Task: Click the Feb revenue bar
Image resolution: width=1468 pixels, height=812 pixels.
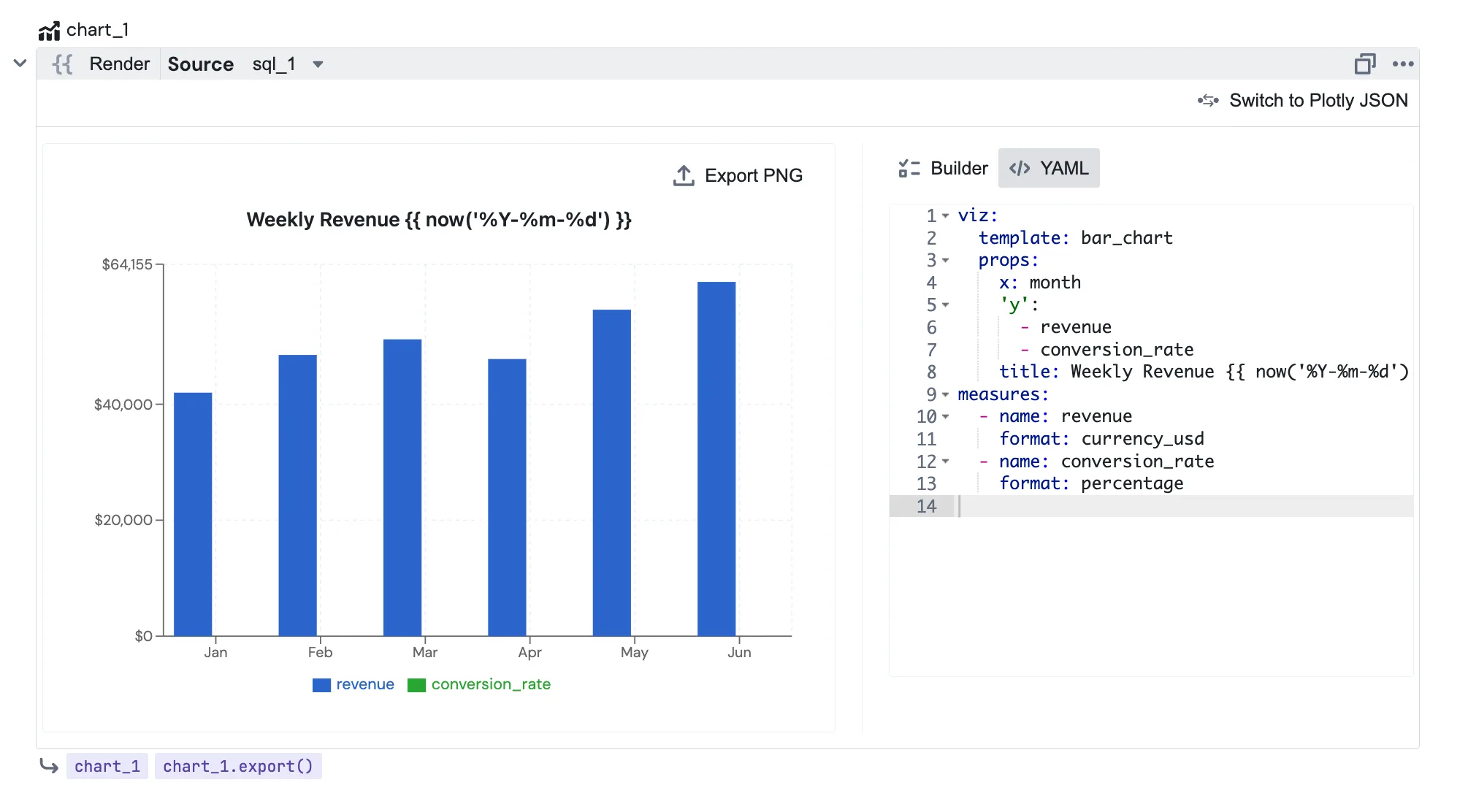Action: [x=297, y=495]
